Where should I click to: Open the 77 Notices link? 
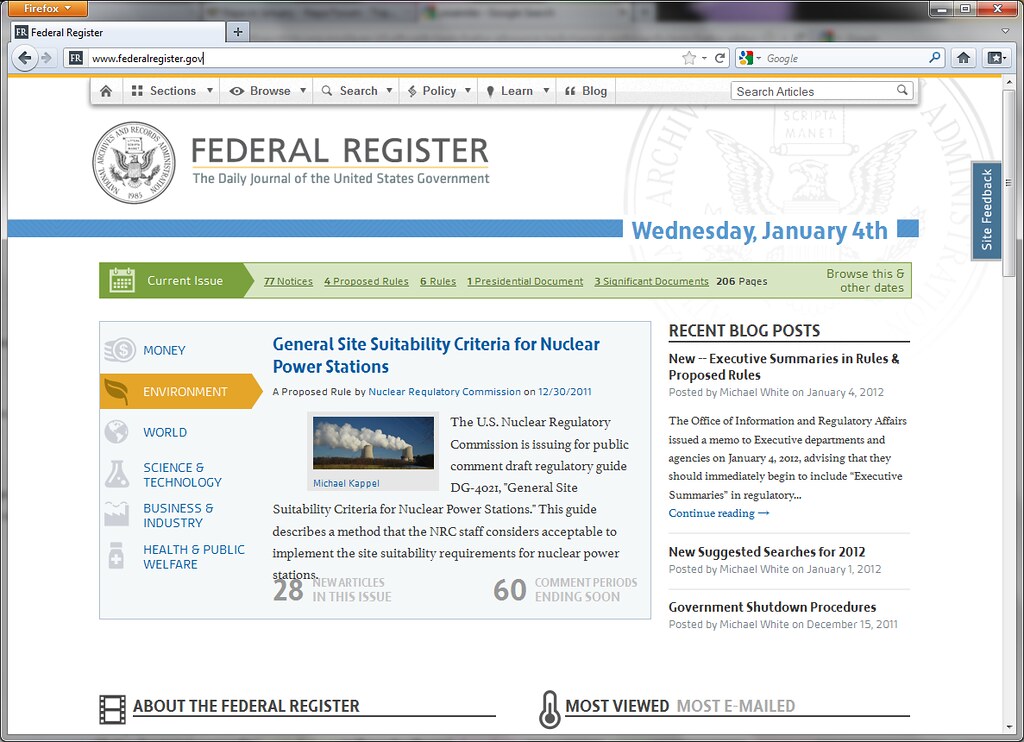point(288,281)
